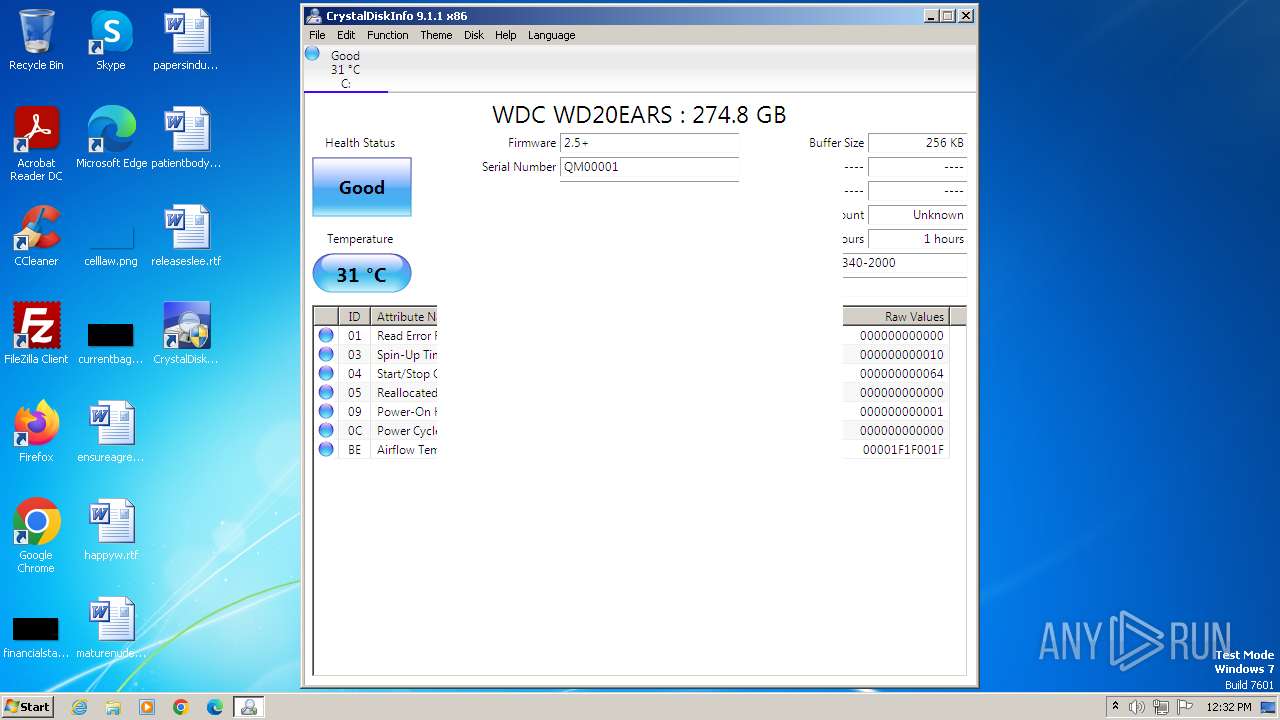Open Chrome from the taskbar
This screenshot has width=1280, height=720.
(181, 707)
